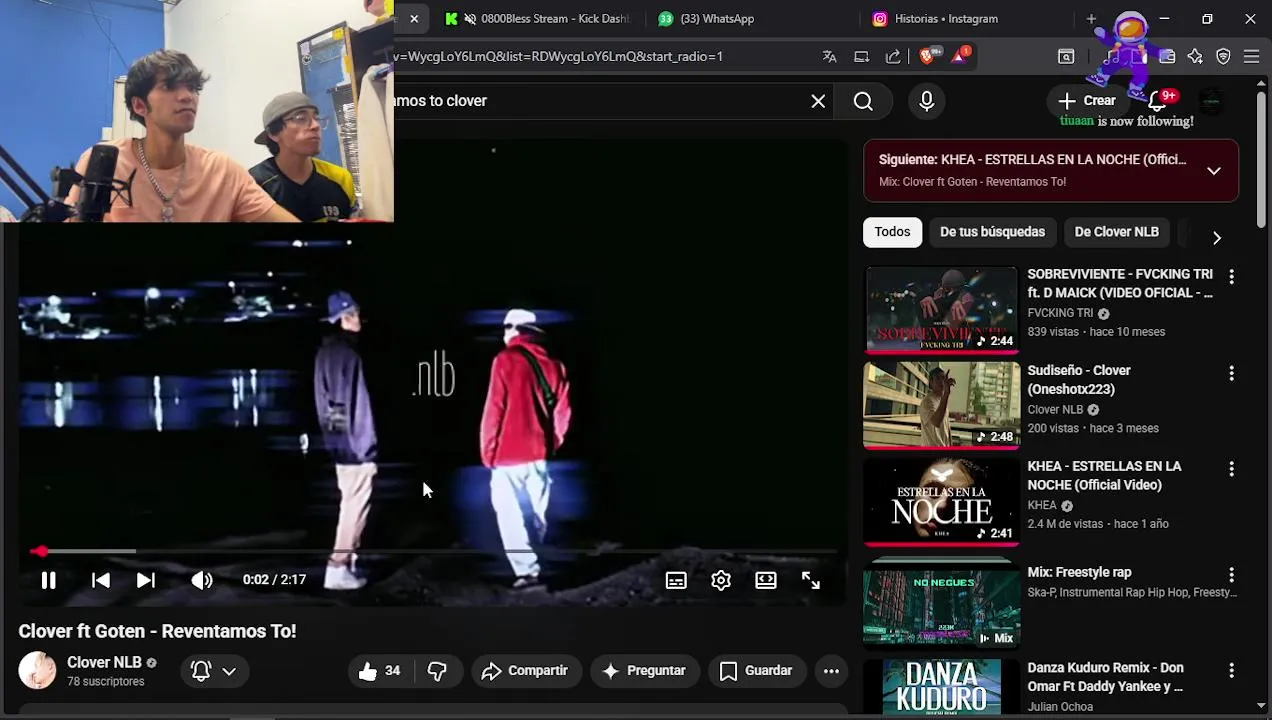The image size is (1272, 720).
Task: Select the De Clover NLB chip
Action: pyautogui.click(x=1116, y=232)
